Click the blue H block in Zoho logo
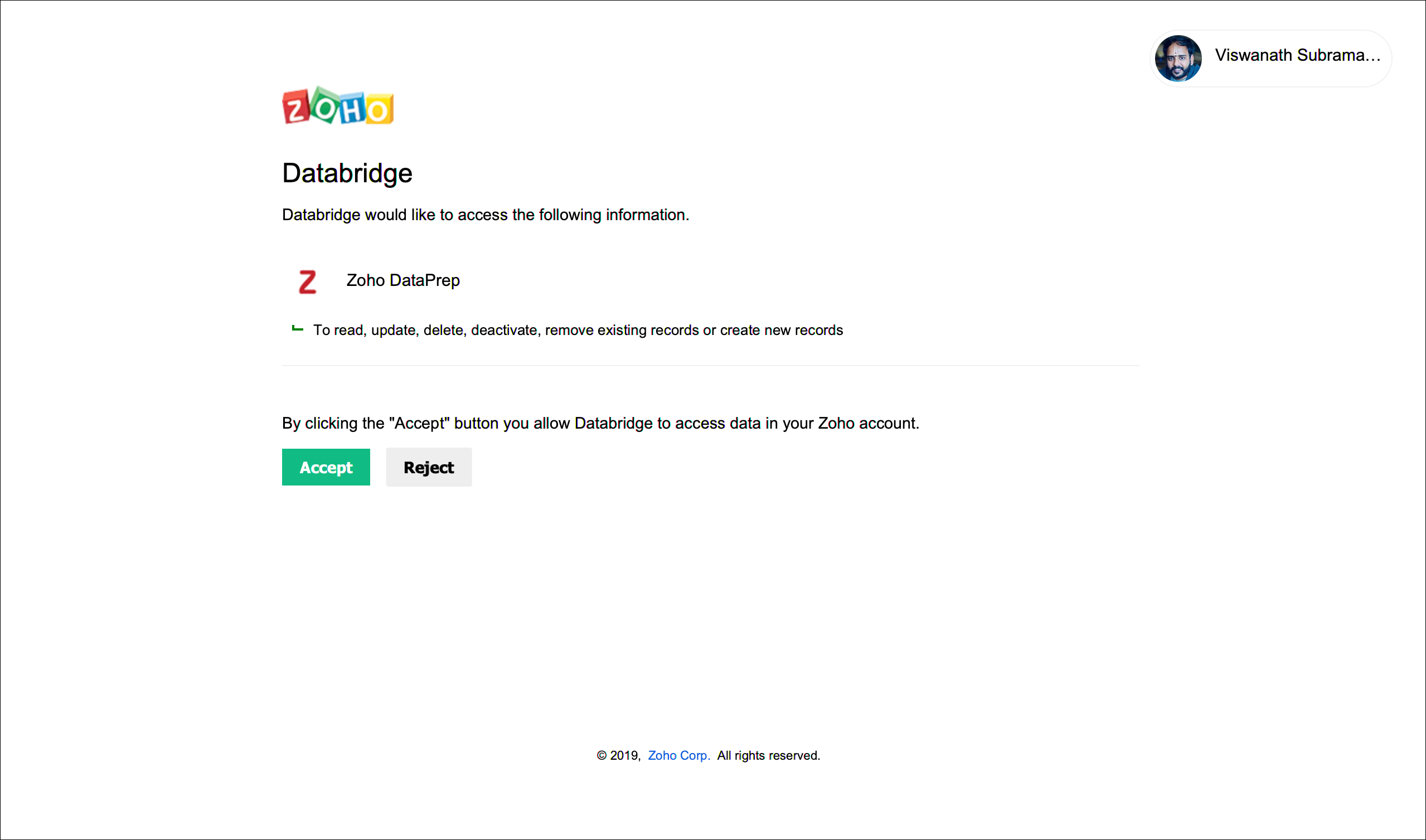The image size is (1426, 840). pos(352,109)
